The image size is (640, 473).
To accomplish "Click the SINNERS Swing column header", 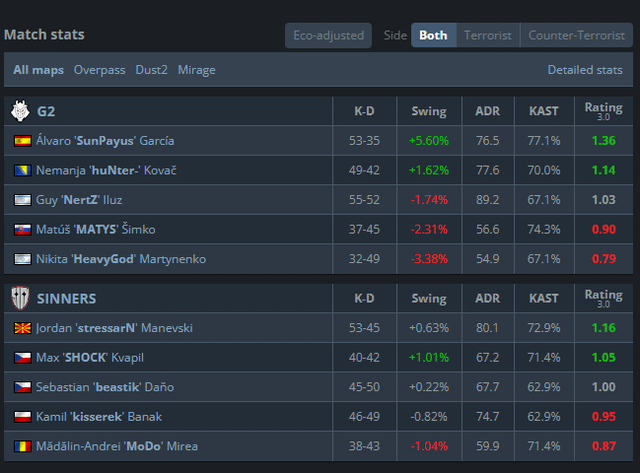I will (429, 298).
